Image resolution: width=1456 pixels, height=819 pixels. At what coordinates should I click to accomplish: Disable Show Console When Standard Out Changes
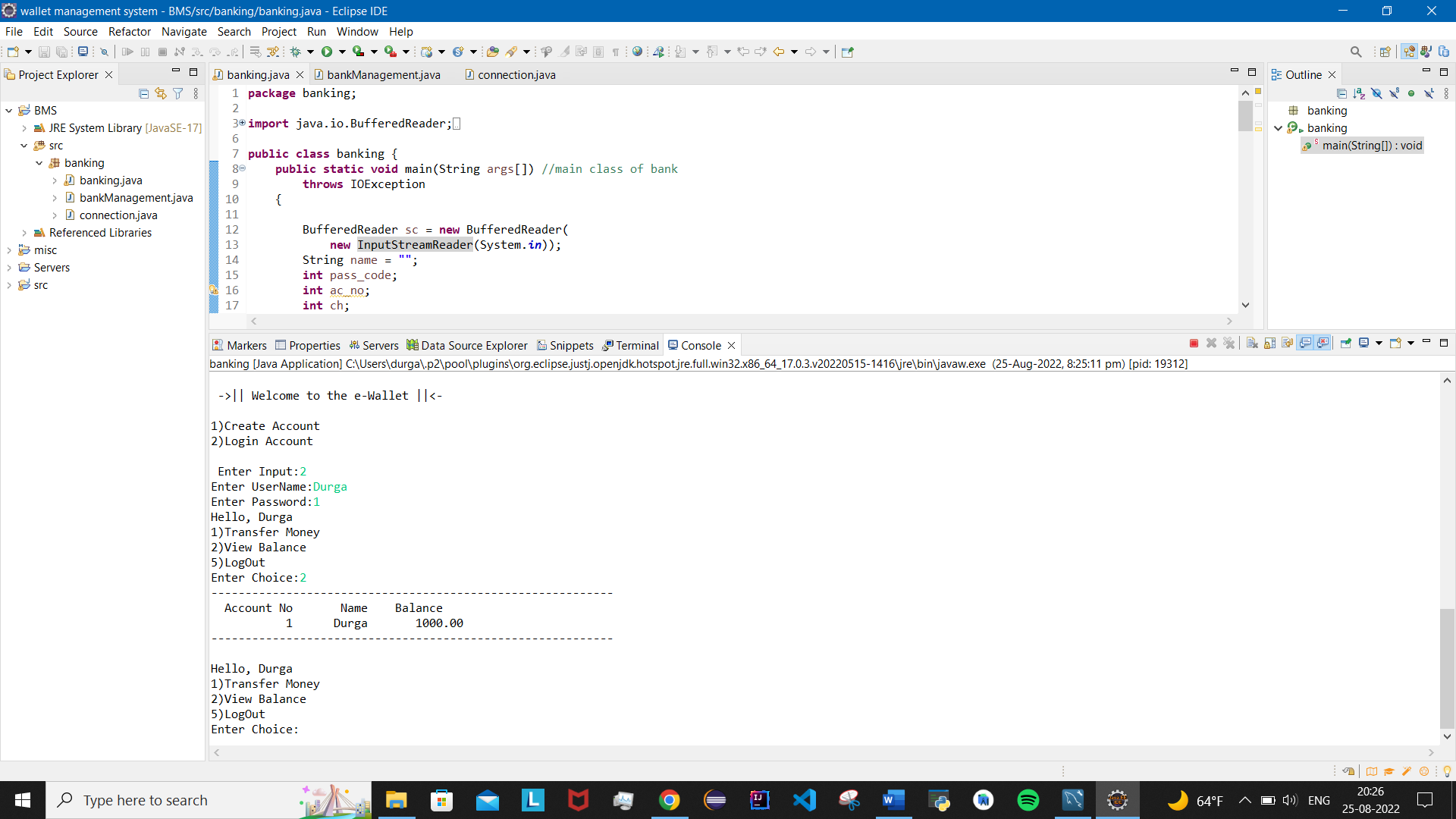pyautogui.click(x=1305, y=344)
